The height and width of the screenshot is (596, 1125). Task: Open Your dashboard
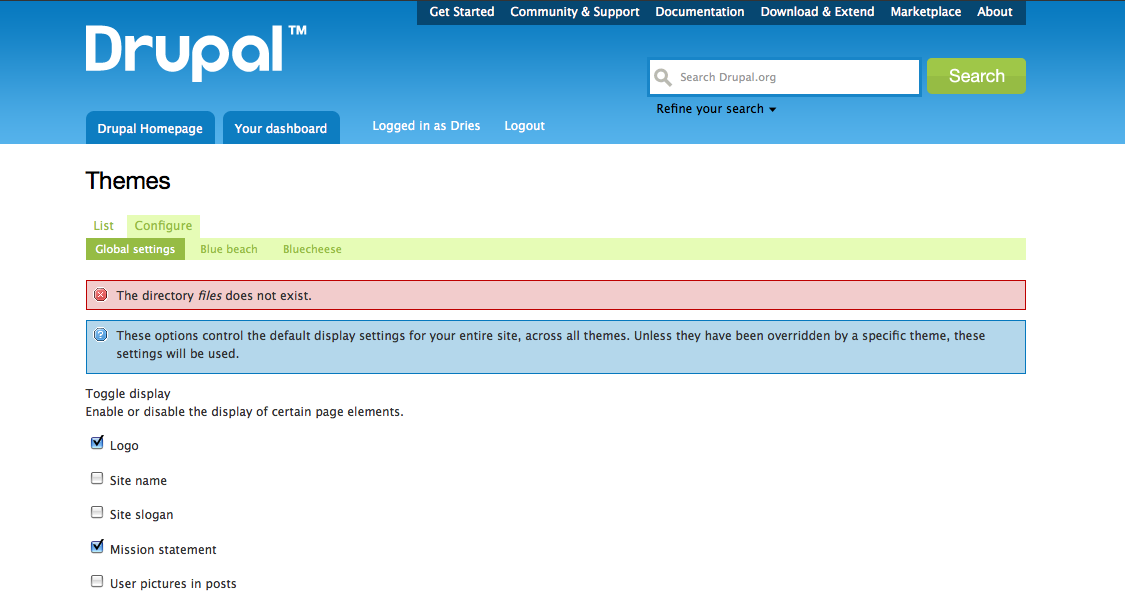[281, 127]
